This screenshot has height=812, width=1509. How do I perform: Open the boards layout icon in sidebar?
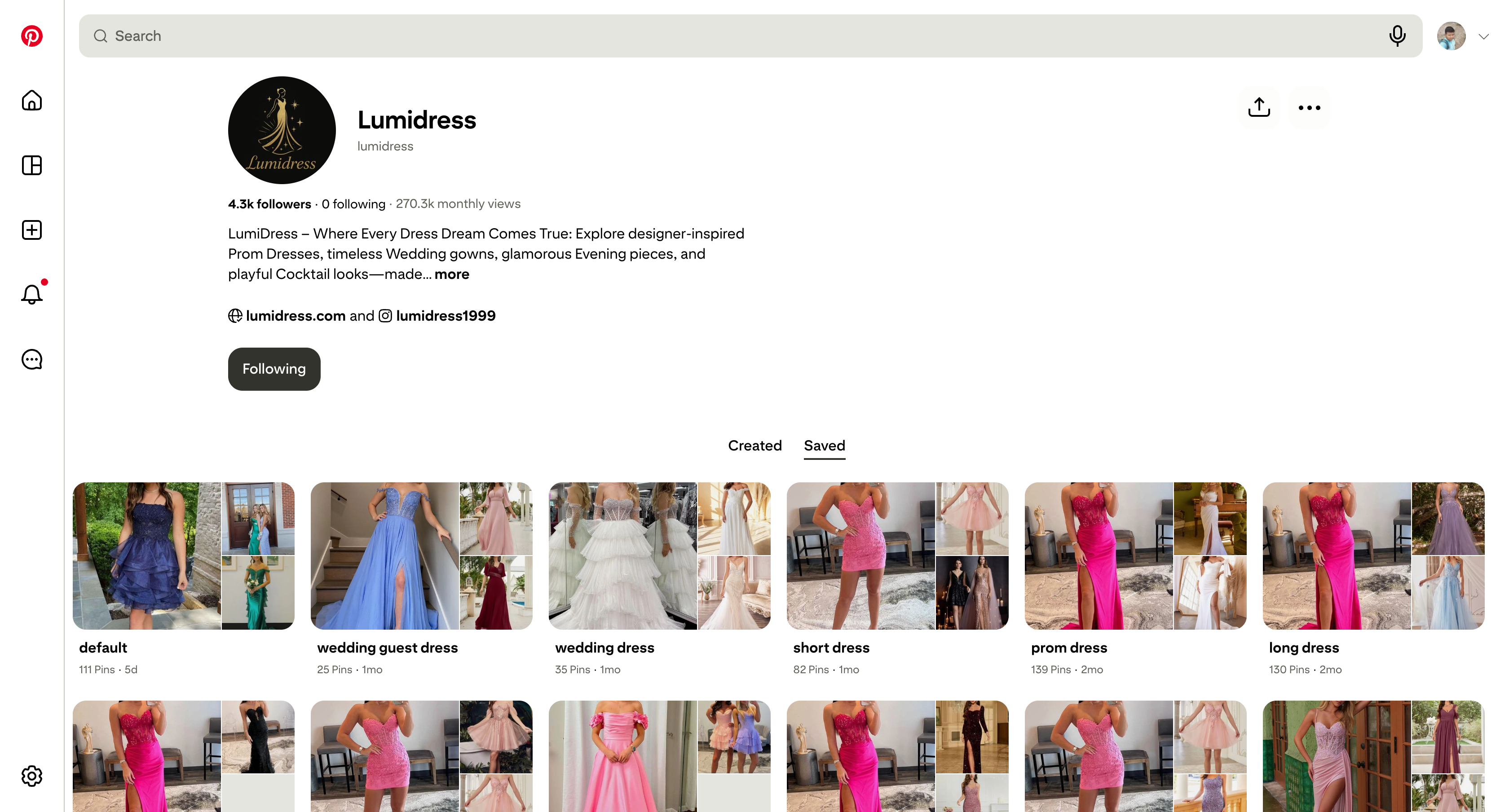coord(31,165)
